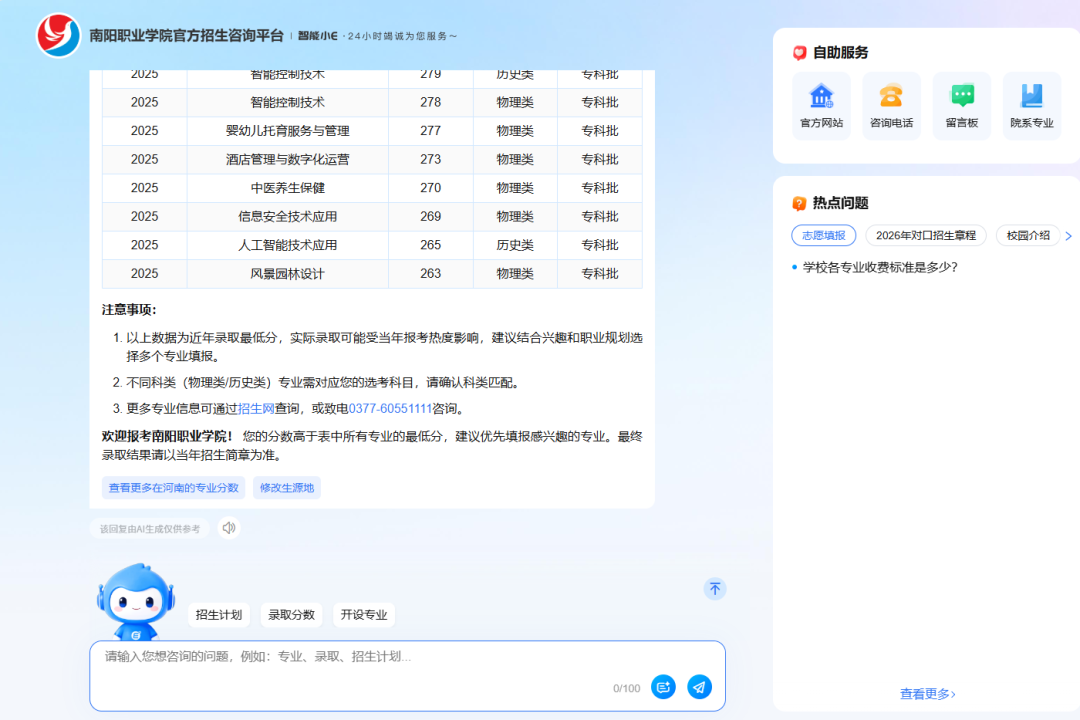Open the 留言板 message board icon
This screenshot has width=1080, height=720.
point(961,97)
